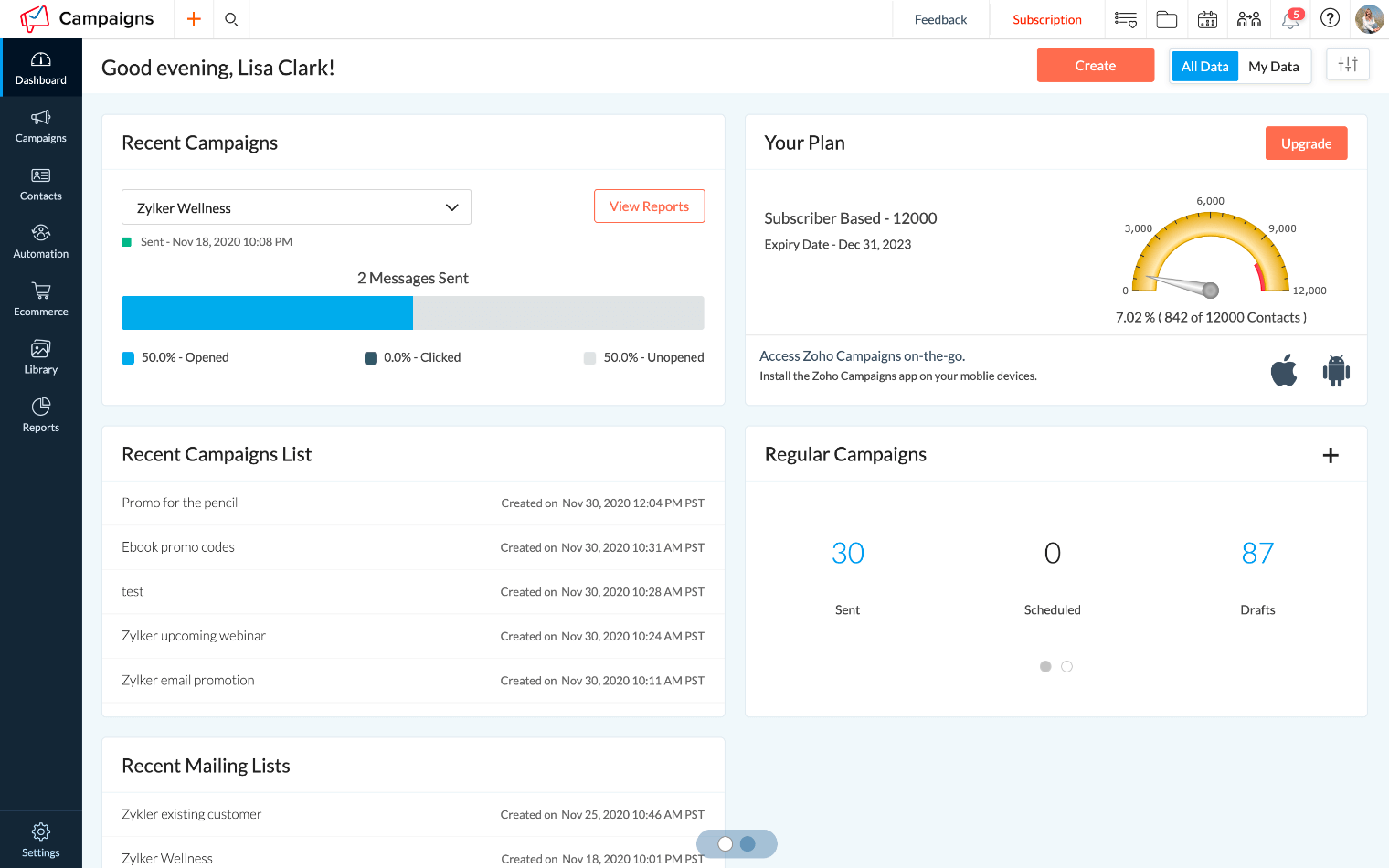Select first carousel dot in Regular Campaigns
This screenshot has height=868, width=1389.
click(1045, 666)
